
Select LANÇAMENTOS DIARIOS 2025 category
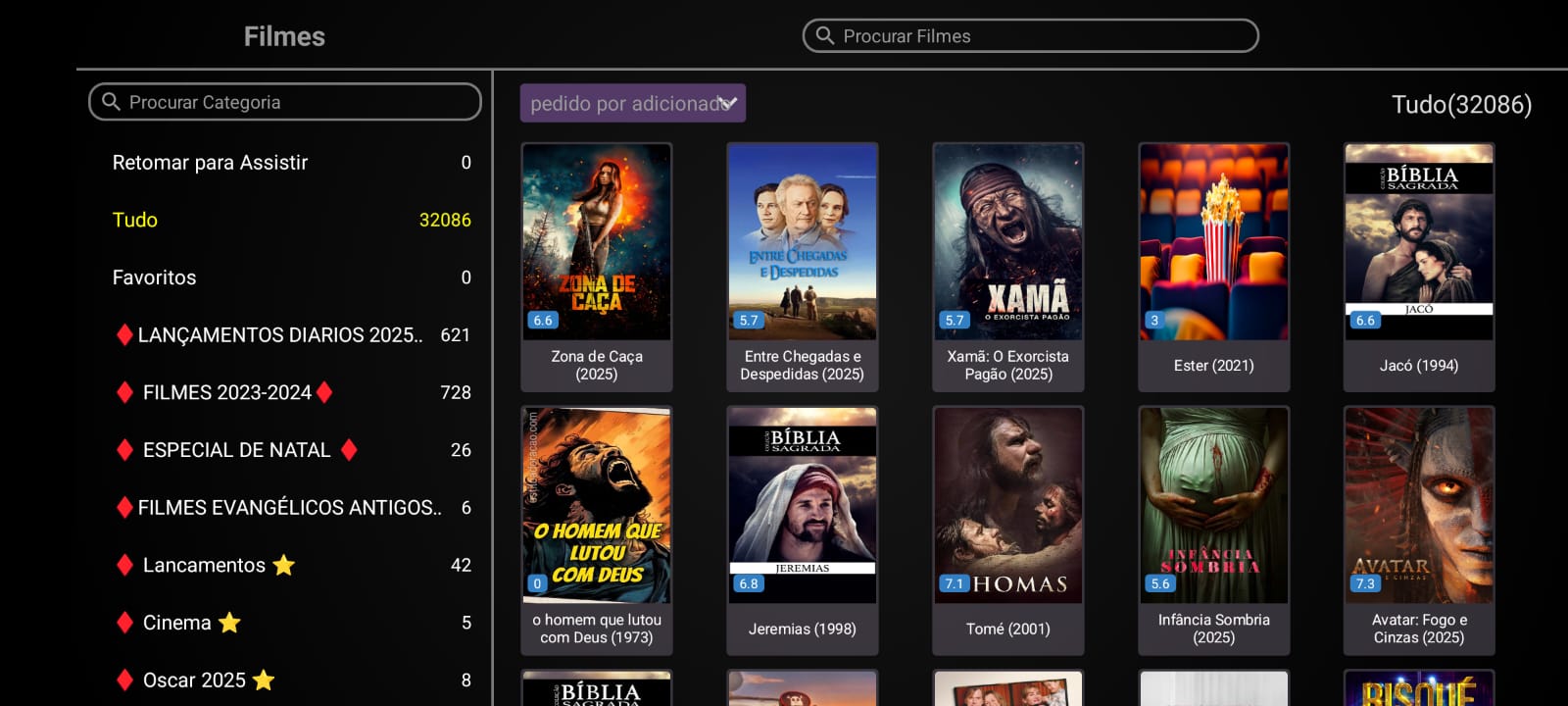(291, 335)
